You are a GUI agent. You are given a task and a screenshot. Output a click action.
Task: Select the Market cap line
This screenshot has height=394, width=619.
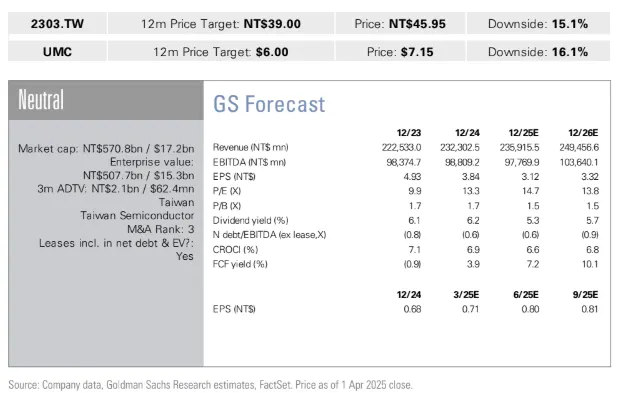point(106,149)
